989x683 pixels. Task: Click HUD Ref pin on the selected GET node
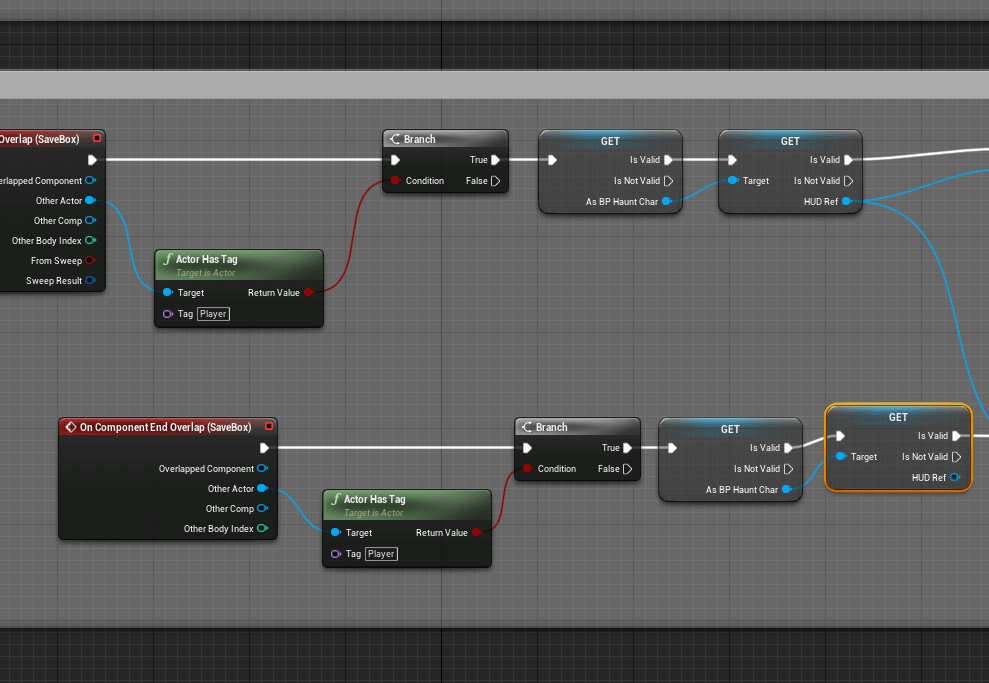pyautogui.click(x=955, y=478)
